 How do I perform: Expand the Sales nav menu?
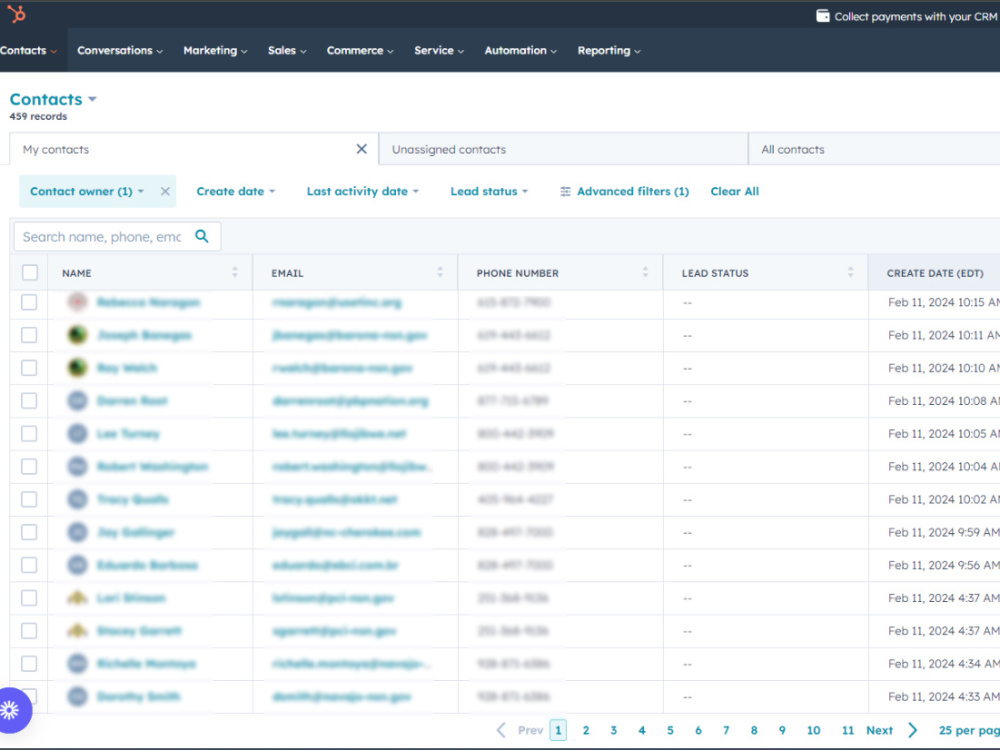coord(287,50)
